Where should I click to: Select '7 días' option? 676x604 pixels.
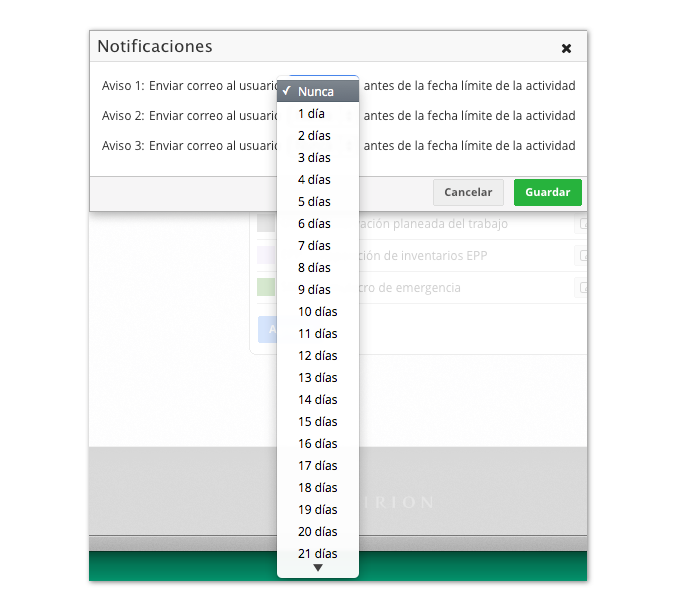click(318, 245)
